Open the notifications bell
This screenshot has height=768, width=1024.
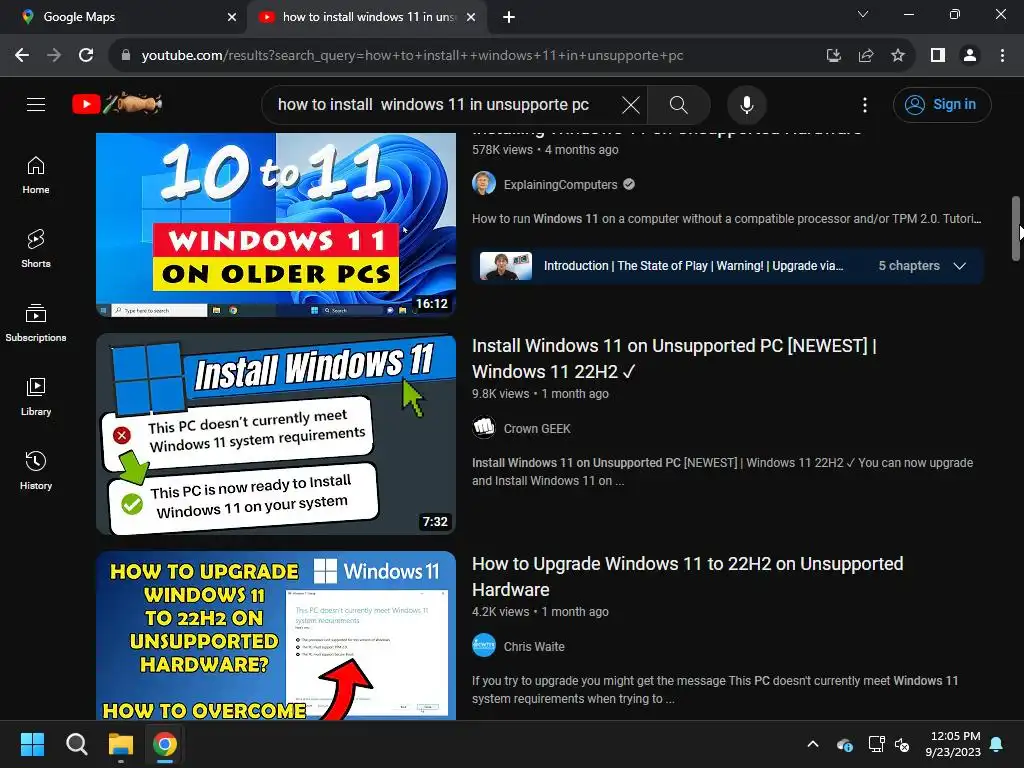pos(997,744)
